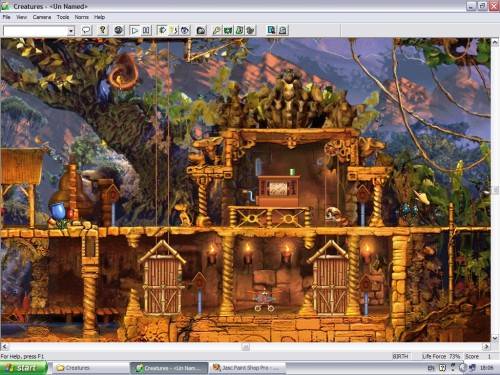Click the Windows Start button
This screenshot has width=500, height=375.
24,368
